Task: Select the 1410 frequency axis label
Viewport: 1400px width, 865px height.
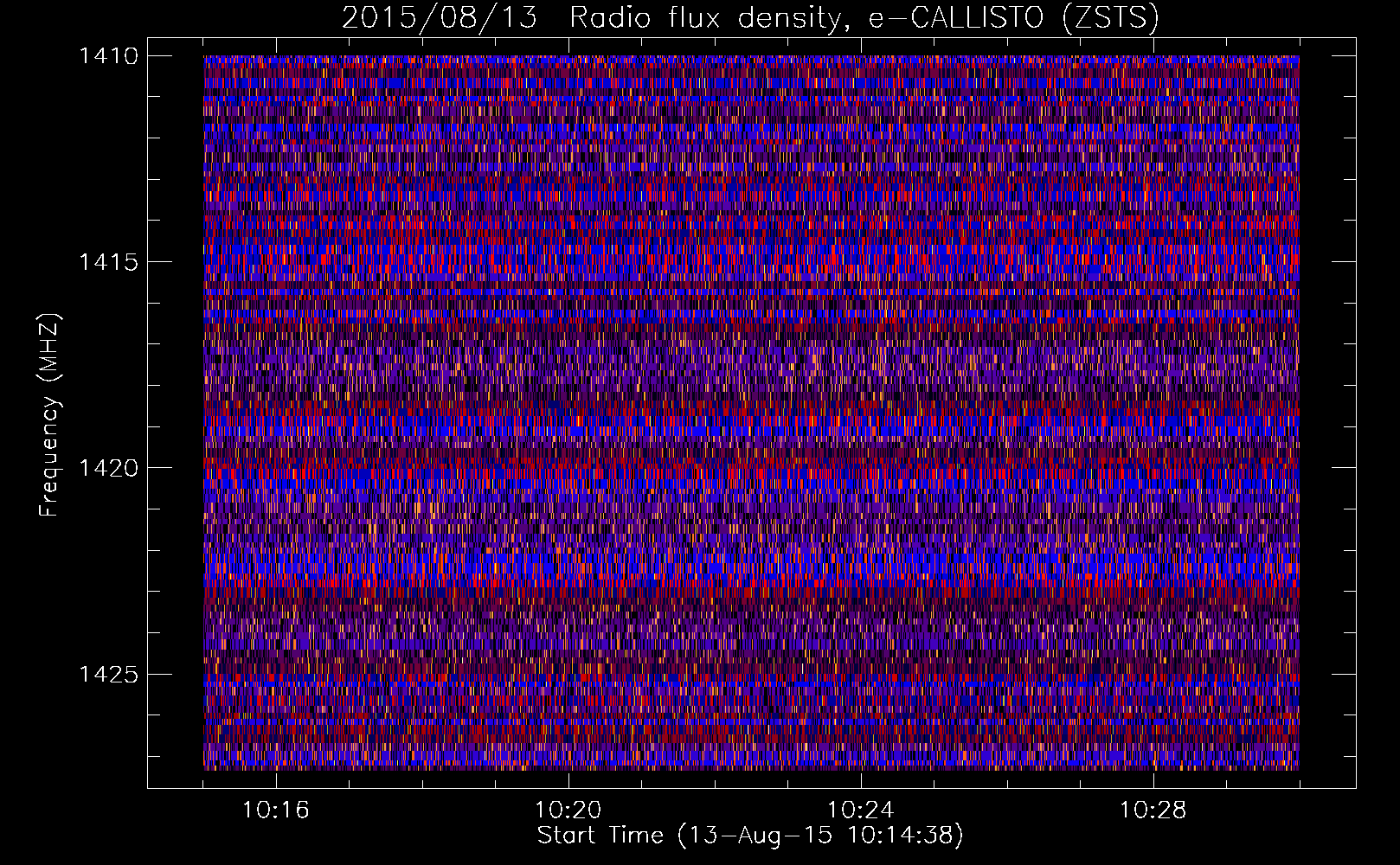Action: tap(108, 56)
